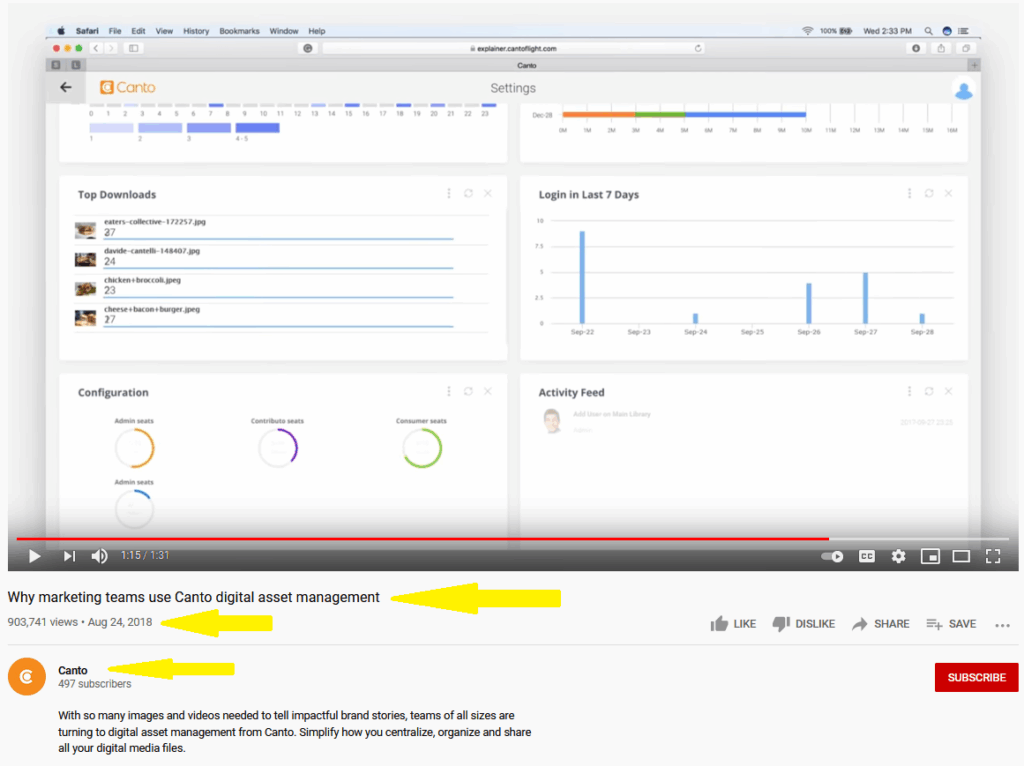Activate the Miniplayer icon
Screen dimensions: 1024x766
pyautogui.click(x=930, y=556)
